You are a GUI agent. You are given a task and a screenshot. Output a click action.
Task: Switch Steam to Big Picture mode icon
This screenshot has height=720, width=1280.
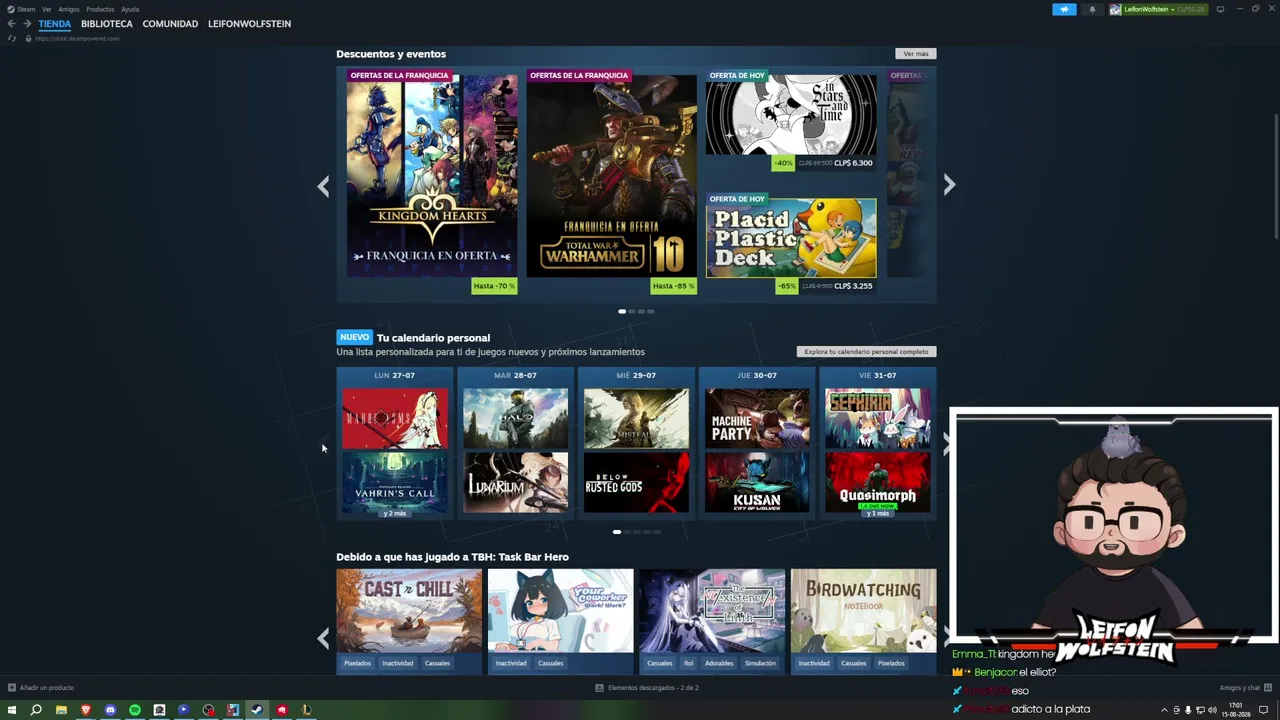(1220, 9)
